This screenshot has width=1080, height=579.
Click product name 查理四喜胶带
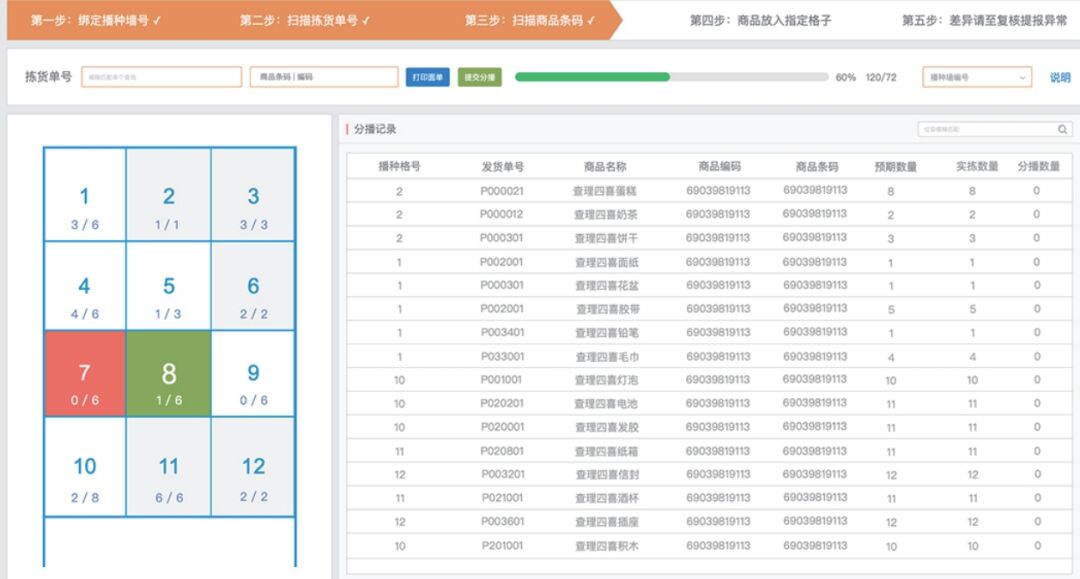(x=606, y=309)
